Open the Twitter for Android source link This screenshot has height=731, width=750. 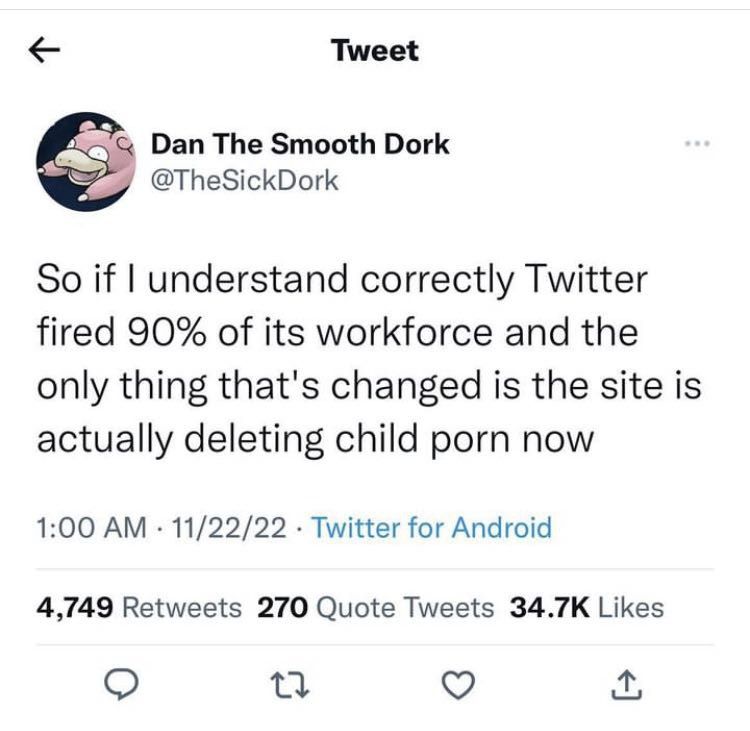coord(432,527)
